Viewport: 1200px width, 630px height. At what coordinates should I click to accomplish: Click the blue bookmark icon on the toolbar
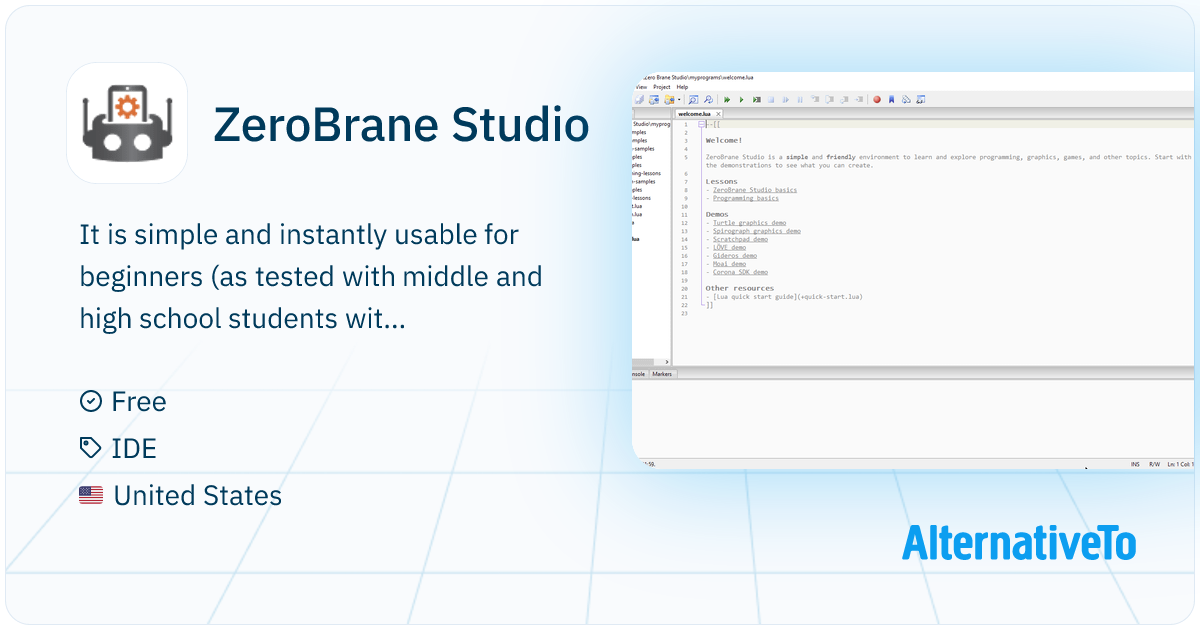pos(892,98)
